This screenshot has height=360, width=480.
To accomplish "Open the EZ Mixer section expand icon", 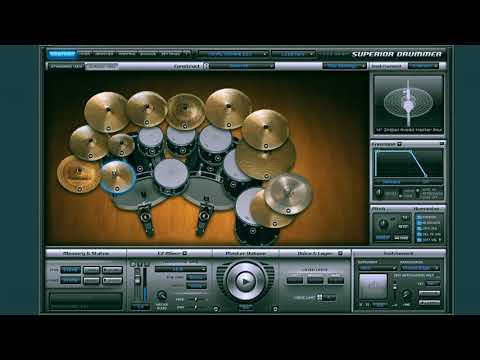I will pyautogui.click(x=185, y=253).
